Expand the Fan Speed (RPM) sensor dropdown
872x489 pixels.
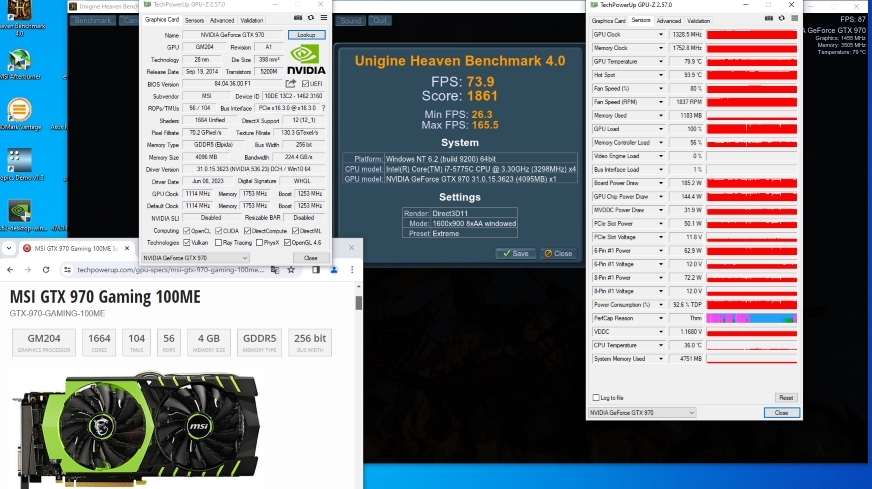click(661, 102)
